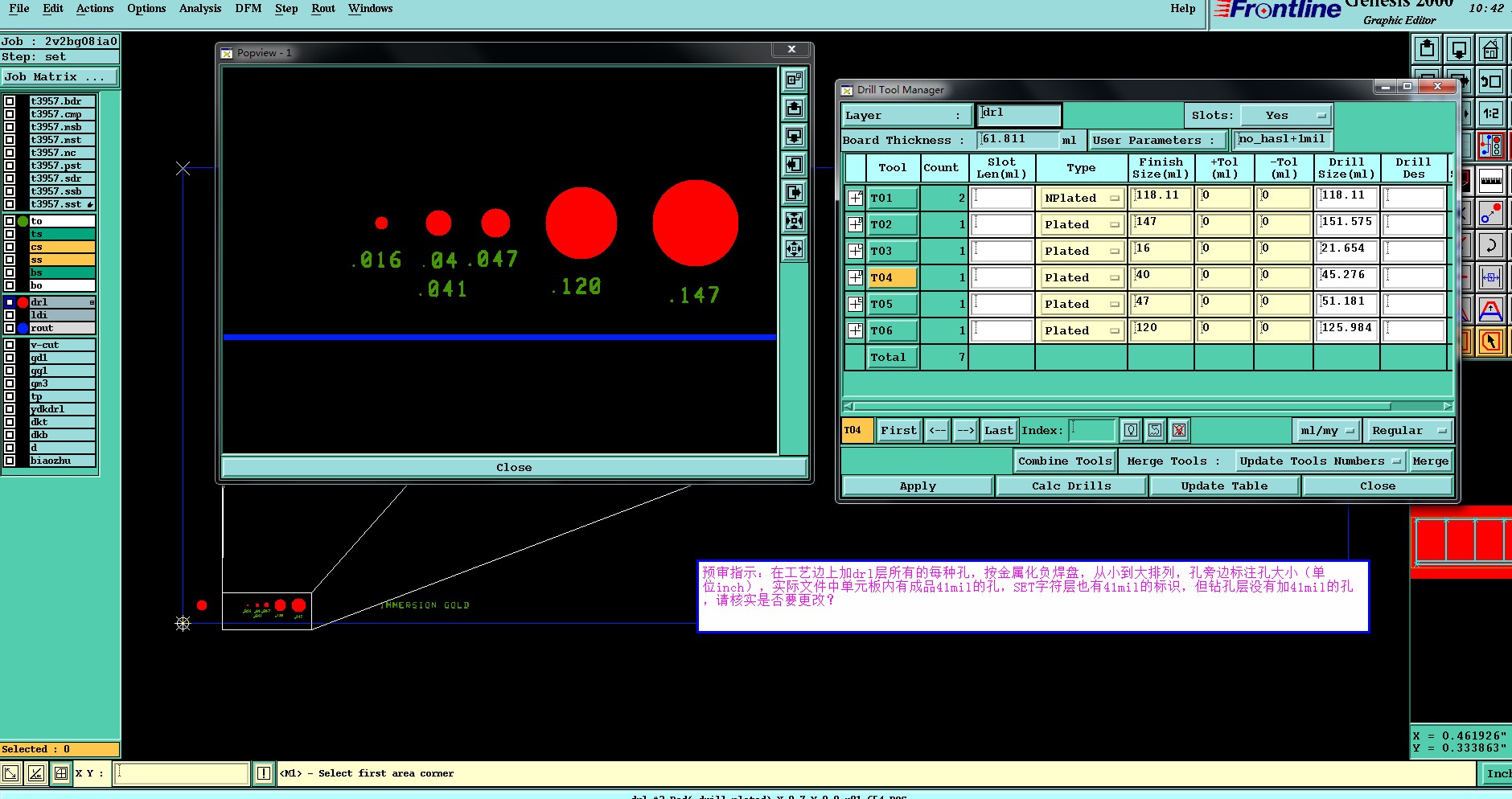The width and height of the screenshot is (1512, 799).
Task: Click the zoom-in converging arrows icon in Popview
Action: click(x=794, y=221)
